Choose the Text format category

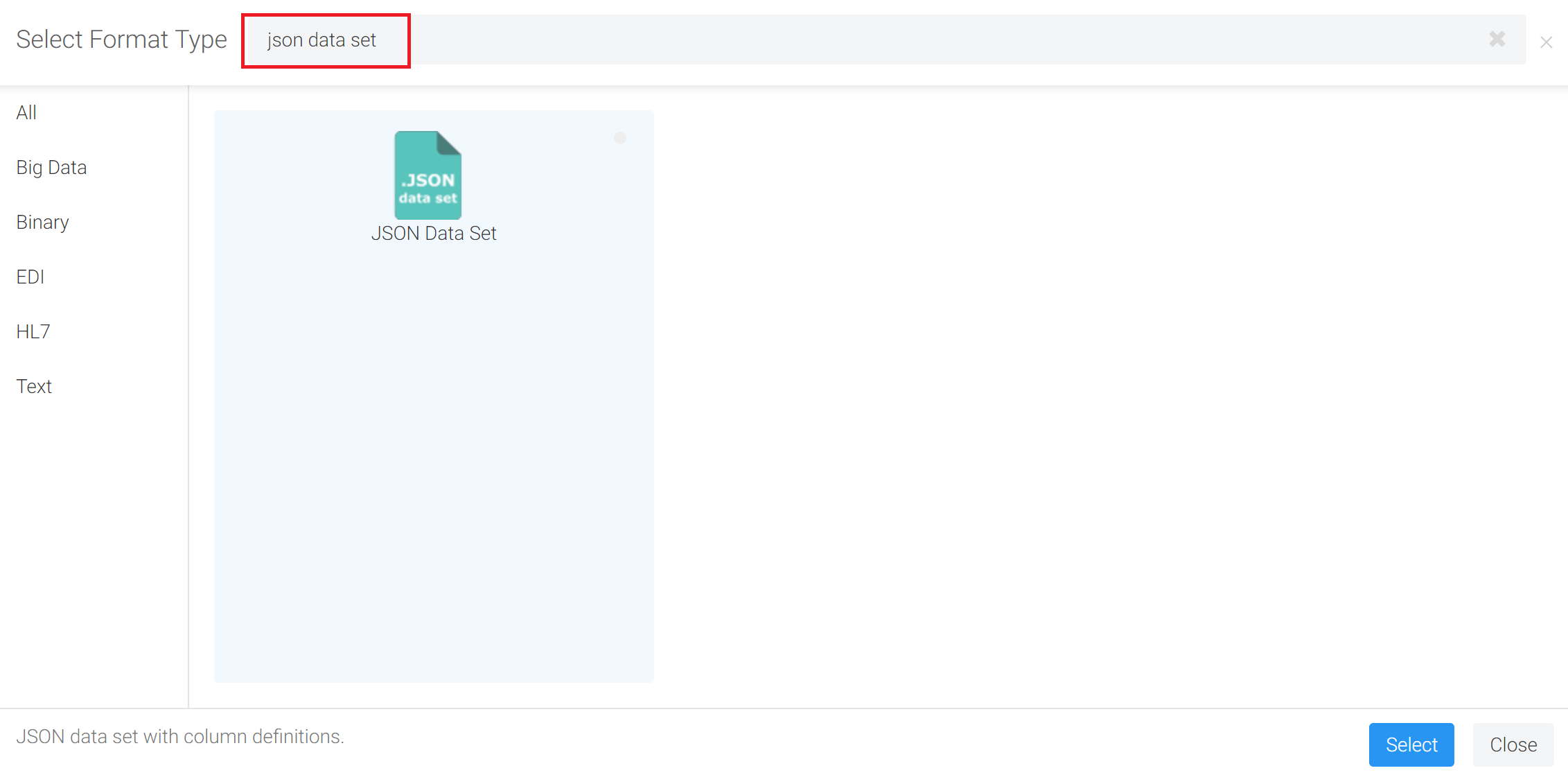[x=34, y=387]
